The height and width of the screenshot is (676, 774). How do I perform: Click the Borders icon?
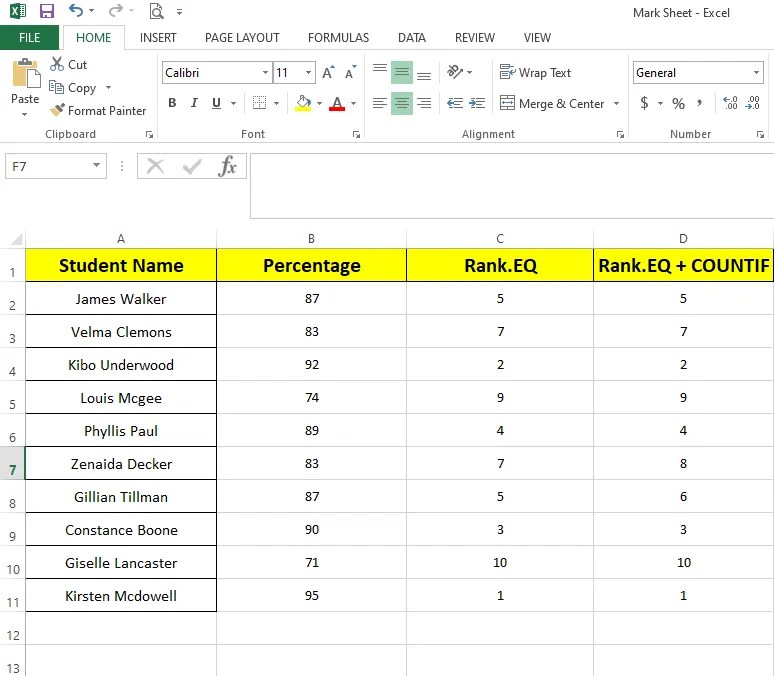259,103
